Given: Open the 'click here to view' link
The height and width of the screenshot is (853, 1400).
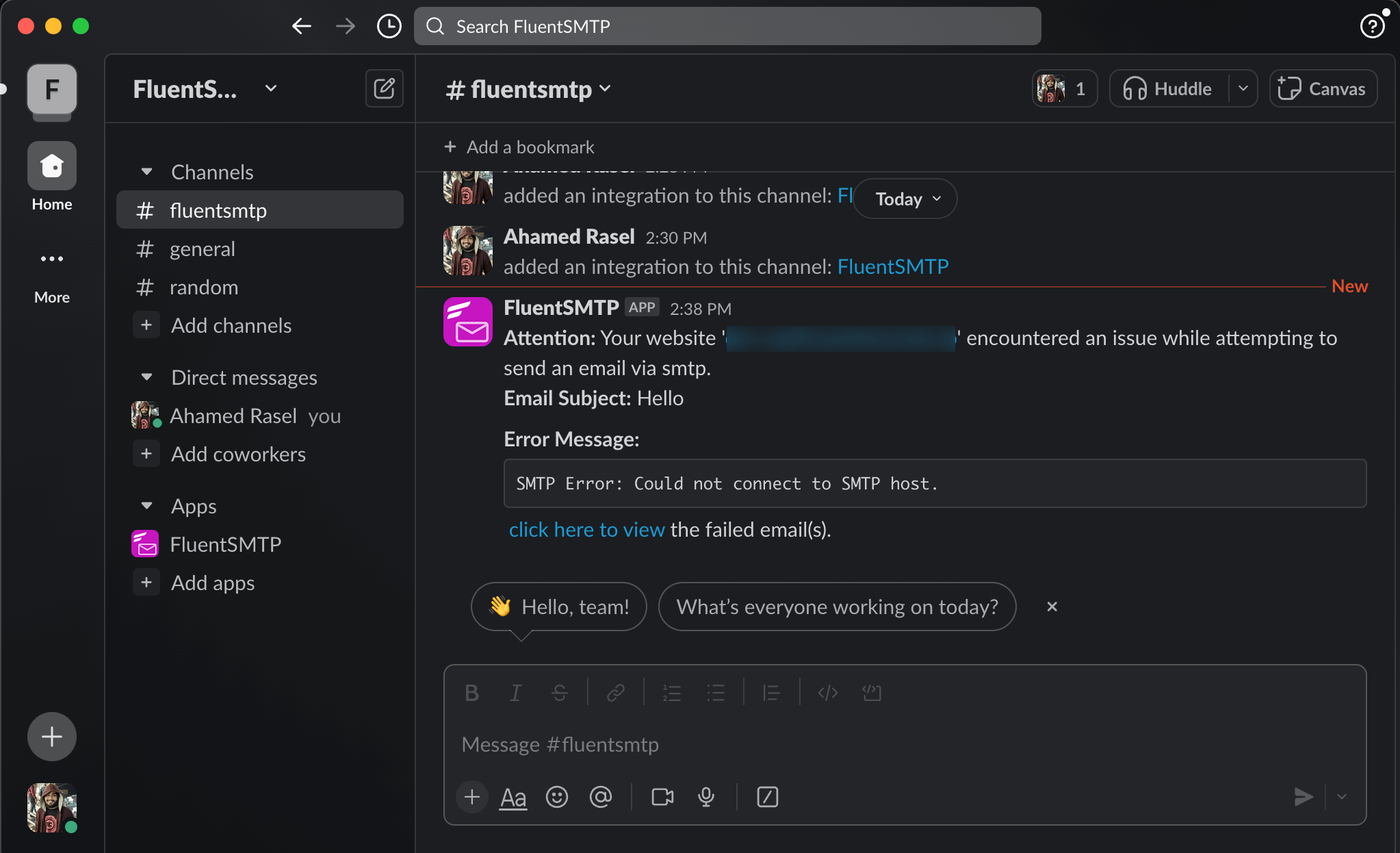Looking at the screenshot, I should click(586, 529).
